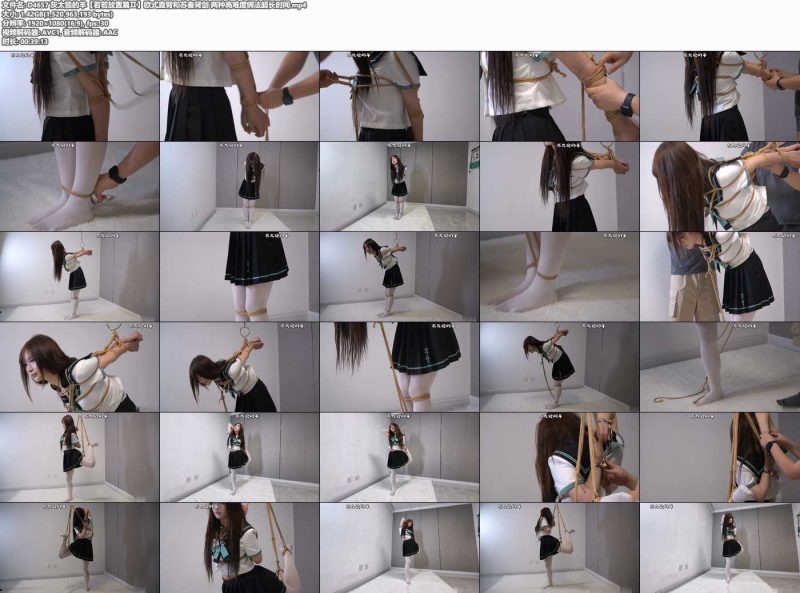This screenshot has height=593, width=800.
Task: Open wide-shot thumbnail with green wall sign
Action: point(399,186)
